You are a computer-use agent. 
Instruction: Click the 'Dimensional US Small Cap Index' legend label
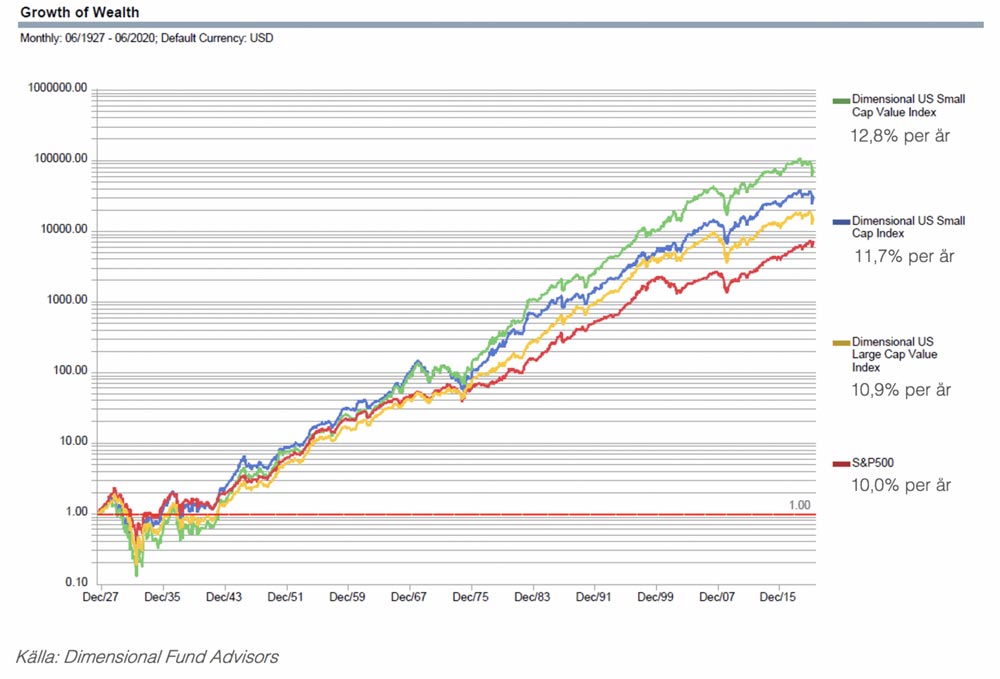[908, 227]
